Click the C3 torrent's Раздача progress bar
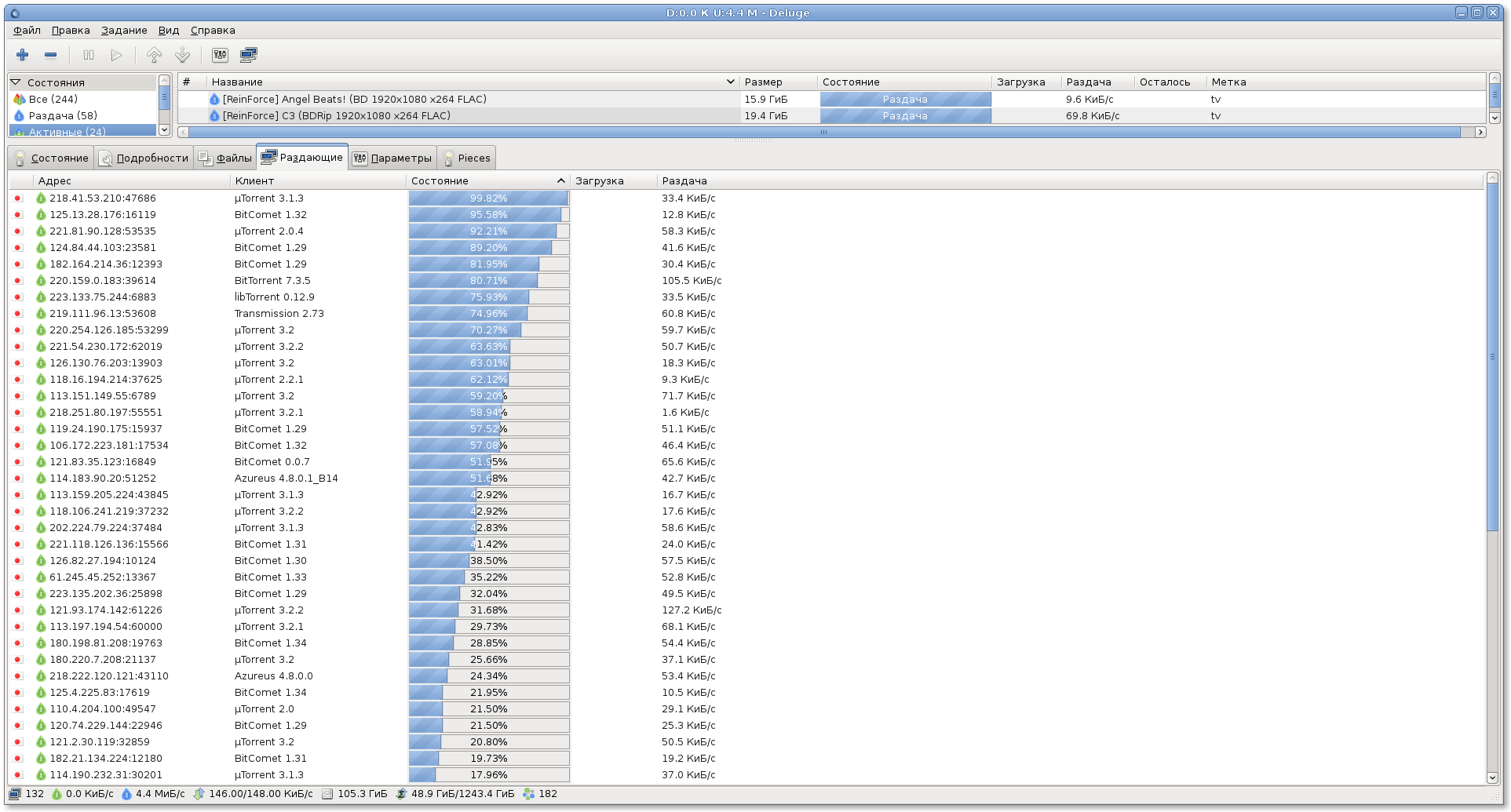This screenshot has width=1511, height=812. point(905,116)
